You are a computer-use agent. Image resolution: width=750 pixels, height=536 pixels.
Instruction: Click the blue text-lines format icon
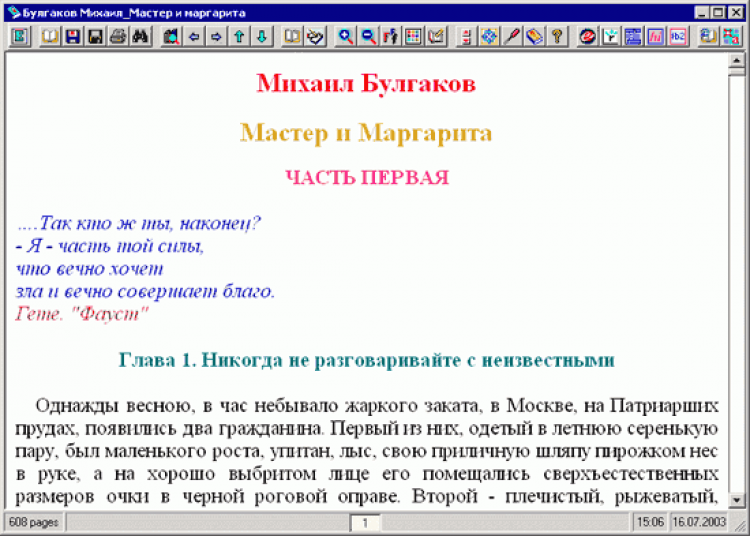[x=633, y=36]
